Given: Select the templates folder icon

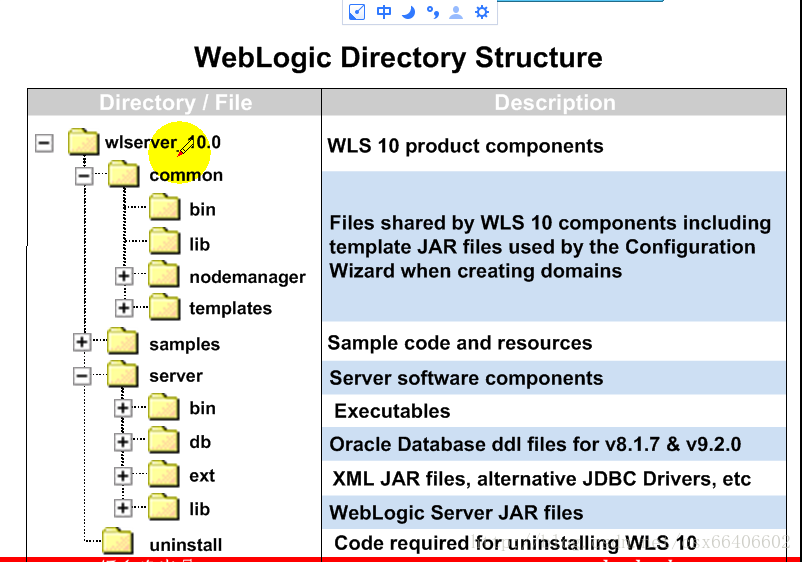Looking at the screenshot, I should coord(164,306).
